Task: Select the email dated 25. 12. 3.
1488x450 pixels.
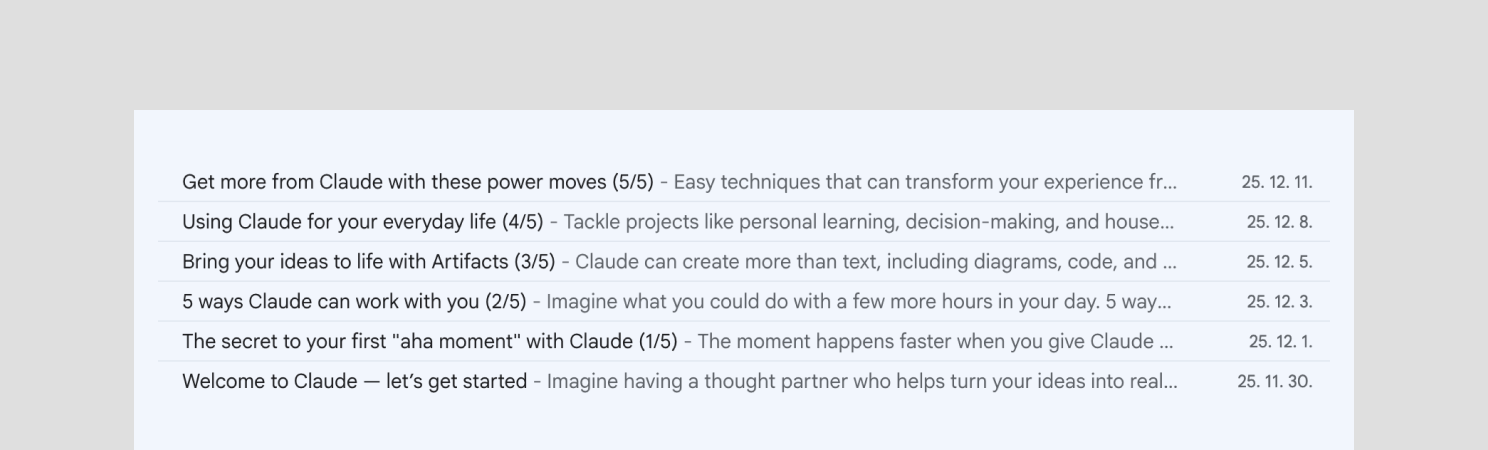Action: point(1279,302)
